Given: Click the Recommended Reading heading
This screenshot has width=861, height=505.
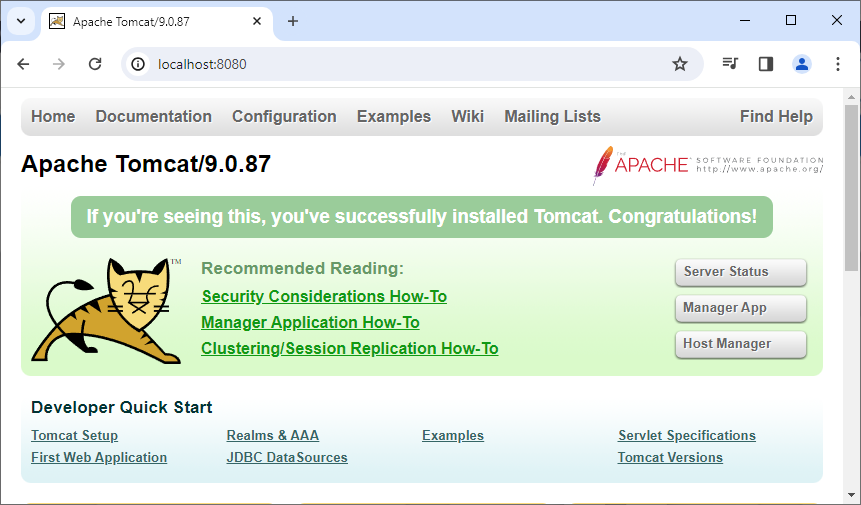Looking at the screenshot, I should (303, 268).
